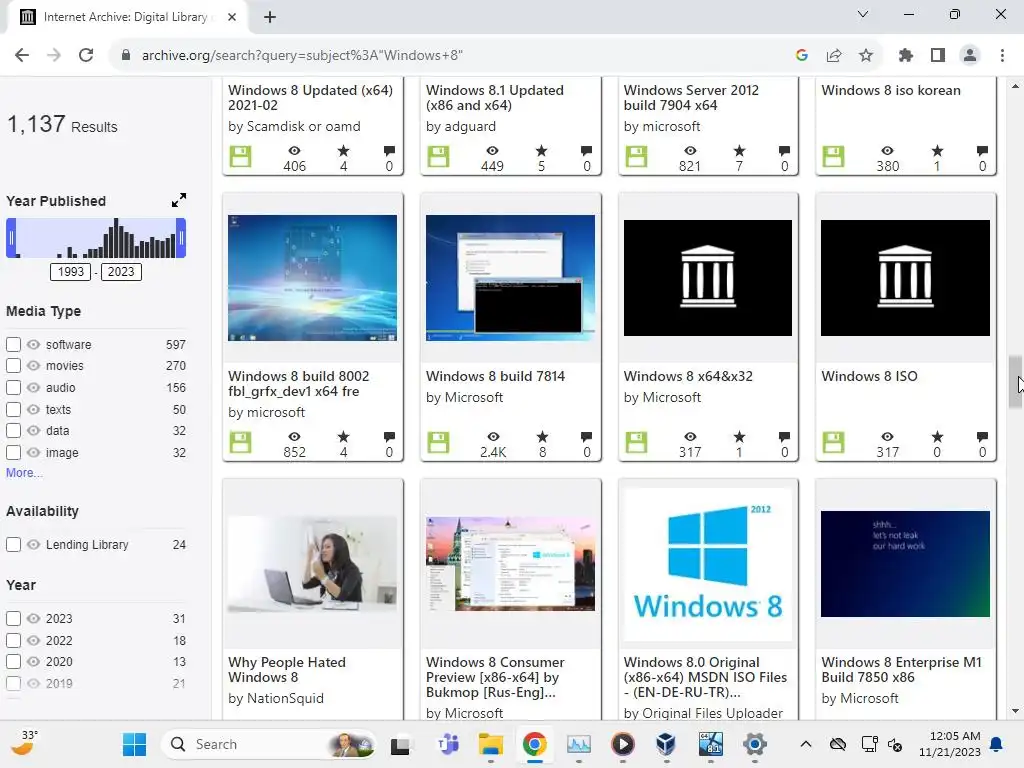Open Settings gear in the taskbar

tap(754, 744)
